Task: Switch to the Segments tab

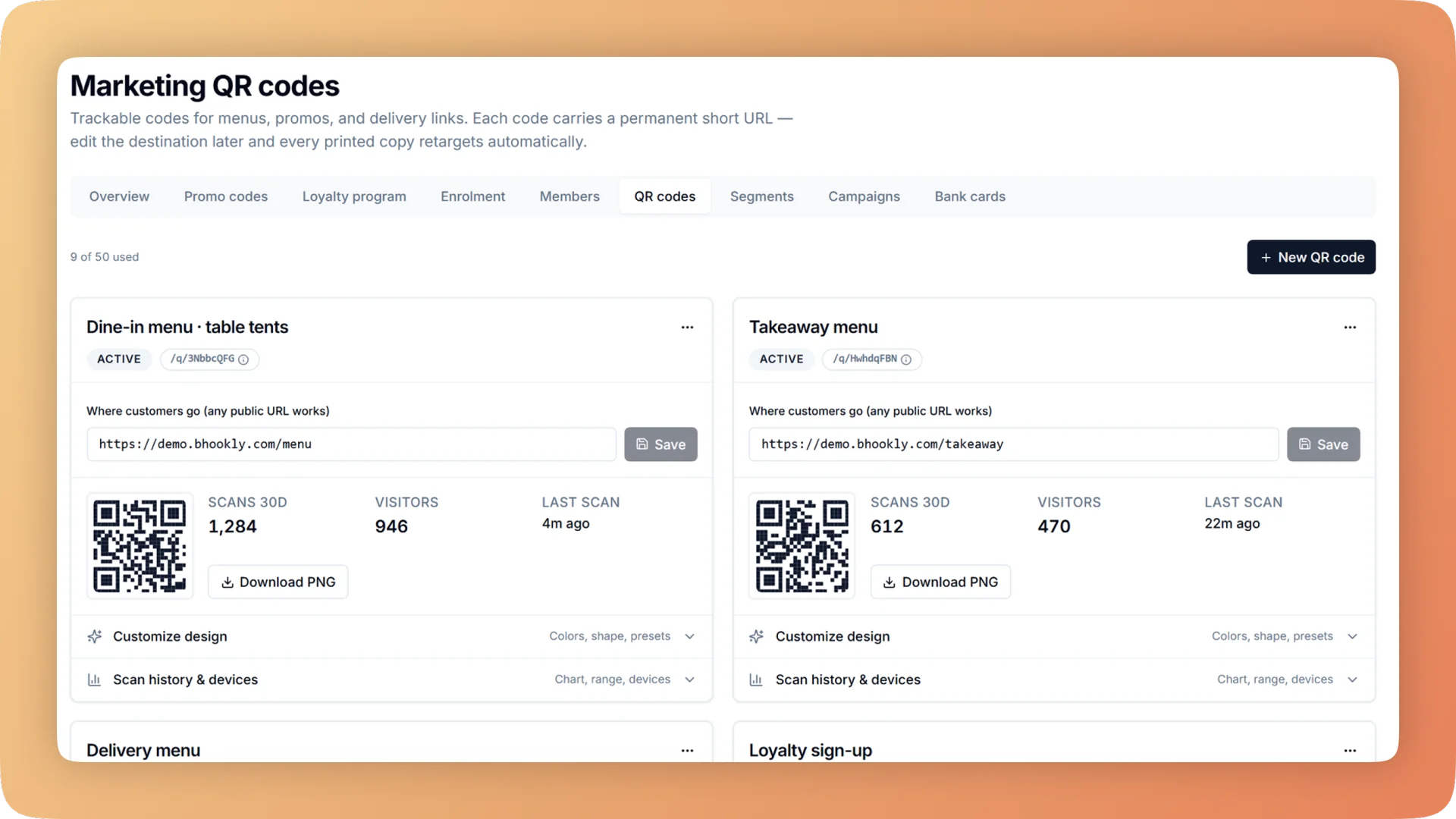Action: 762,196
